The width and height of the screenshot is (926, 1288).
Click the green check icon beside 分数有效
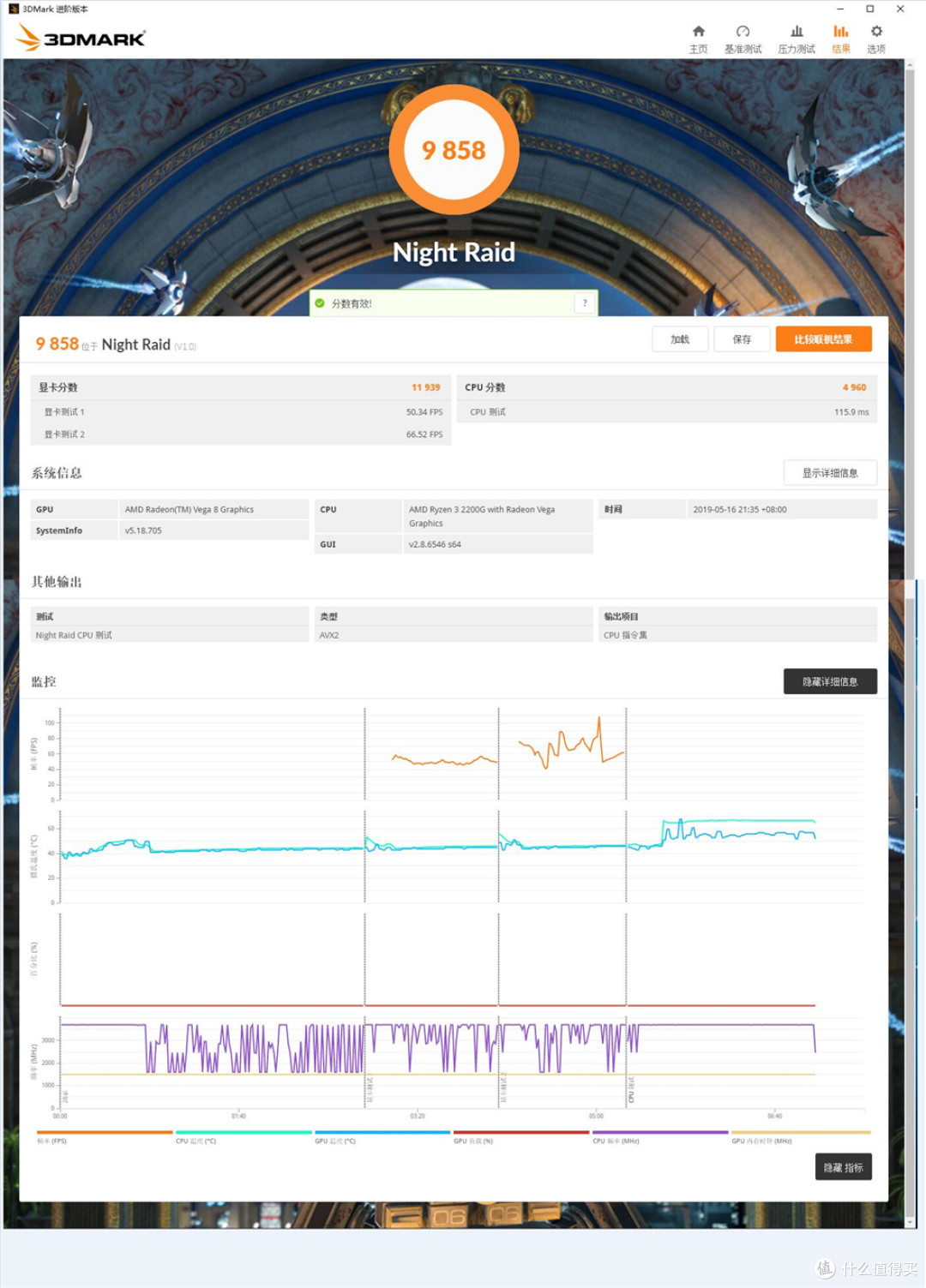320,303
